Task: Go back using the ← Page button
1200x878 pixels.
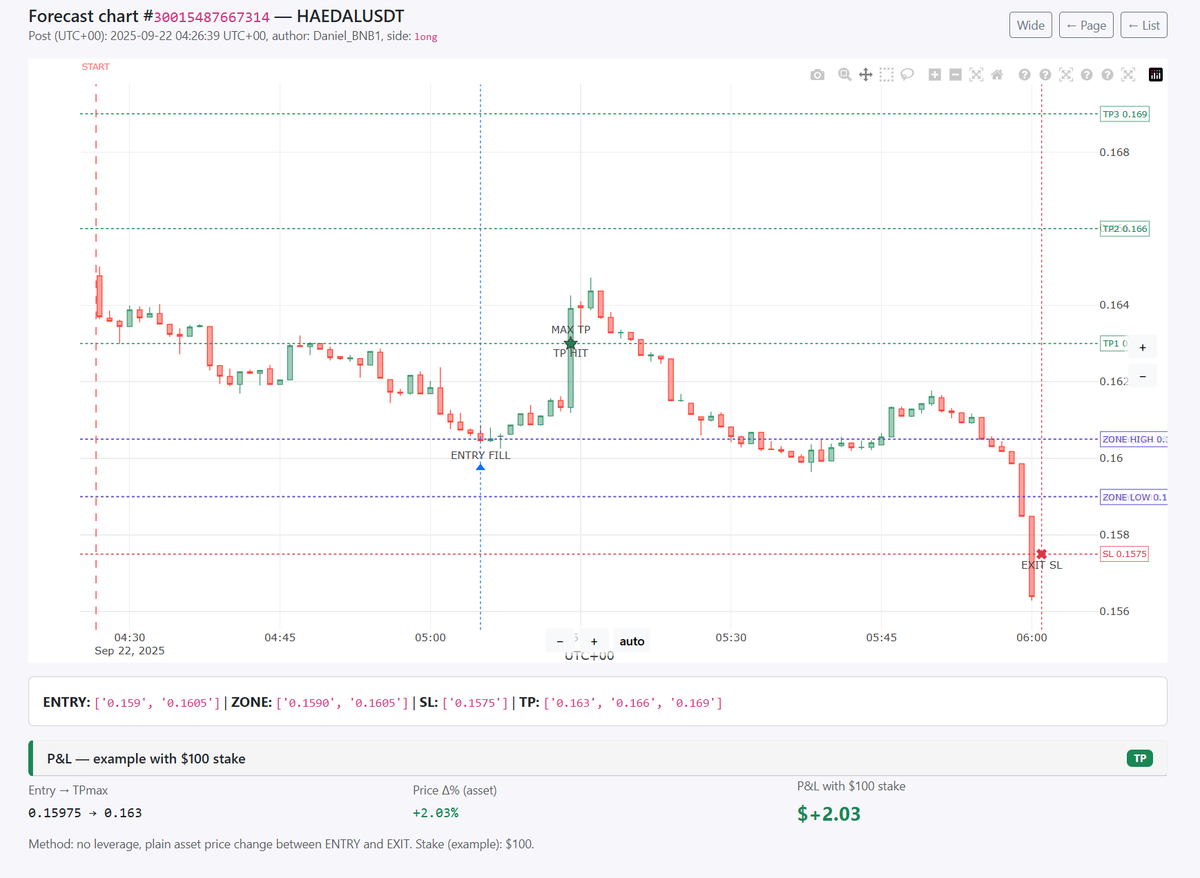Action: click(1086, 25)
